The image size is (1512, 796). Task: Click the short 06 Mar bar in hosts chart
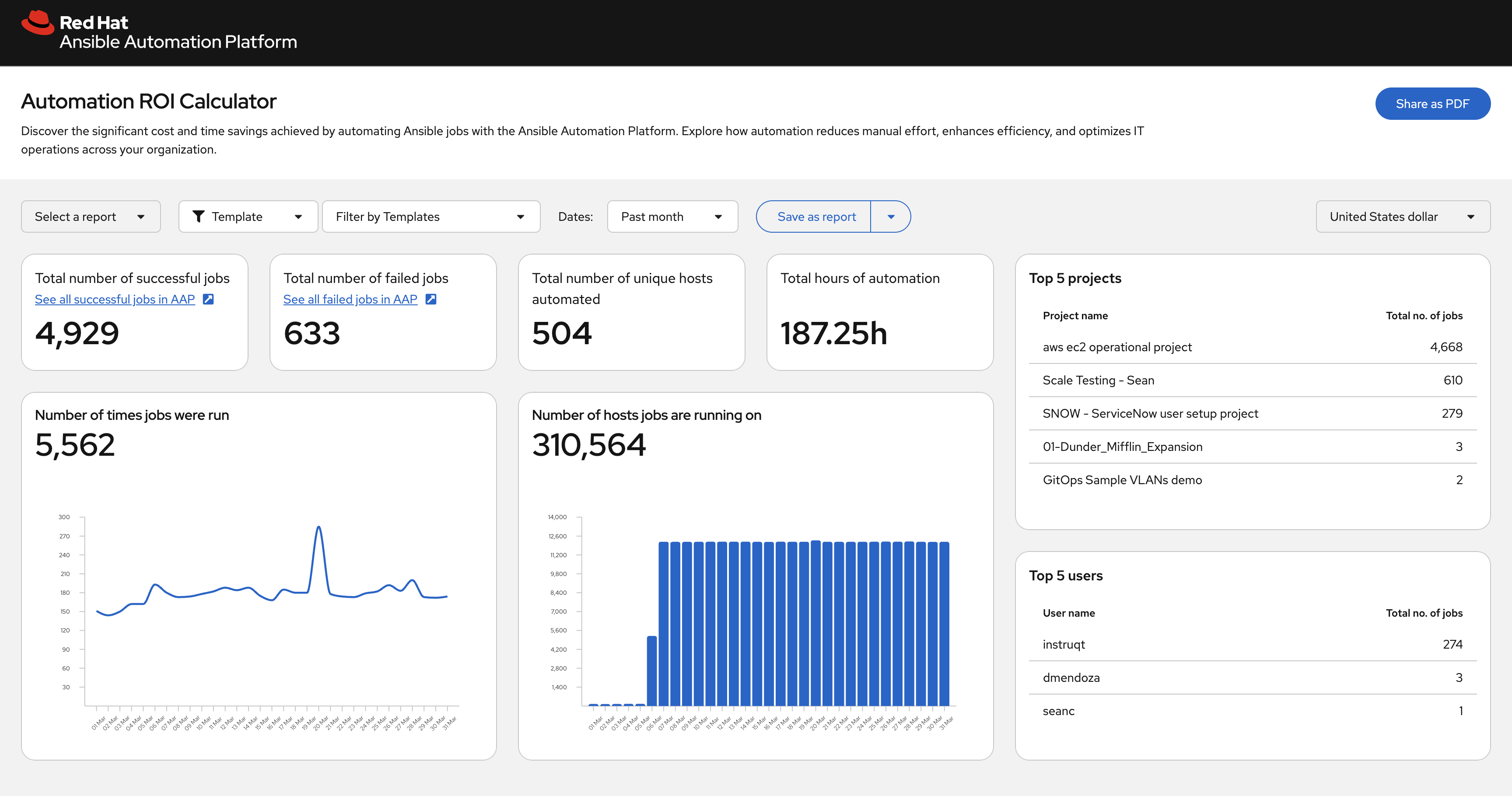point(651,670)
